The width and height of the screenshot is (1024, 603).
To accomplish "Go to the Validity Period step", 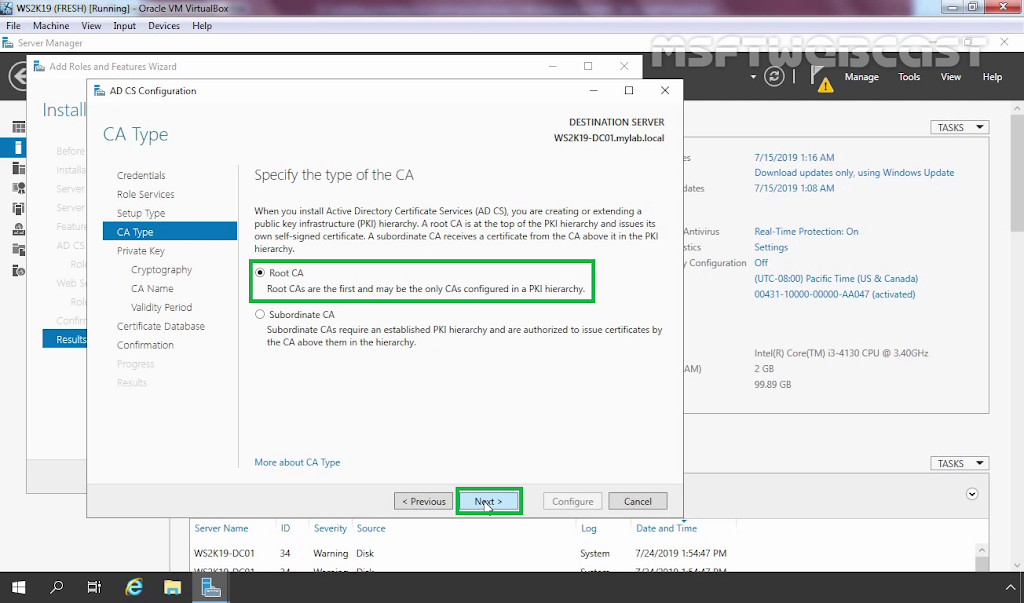I will pos(161,307).
